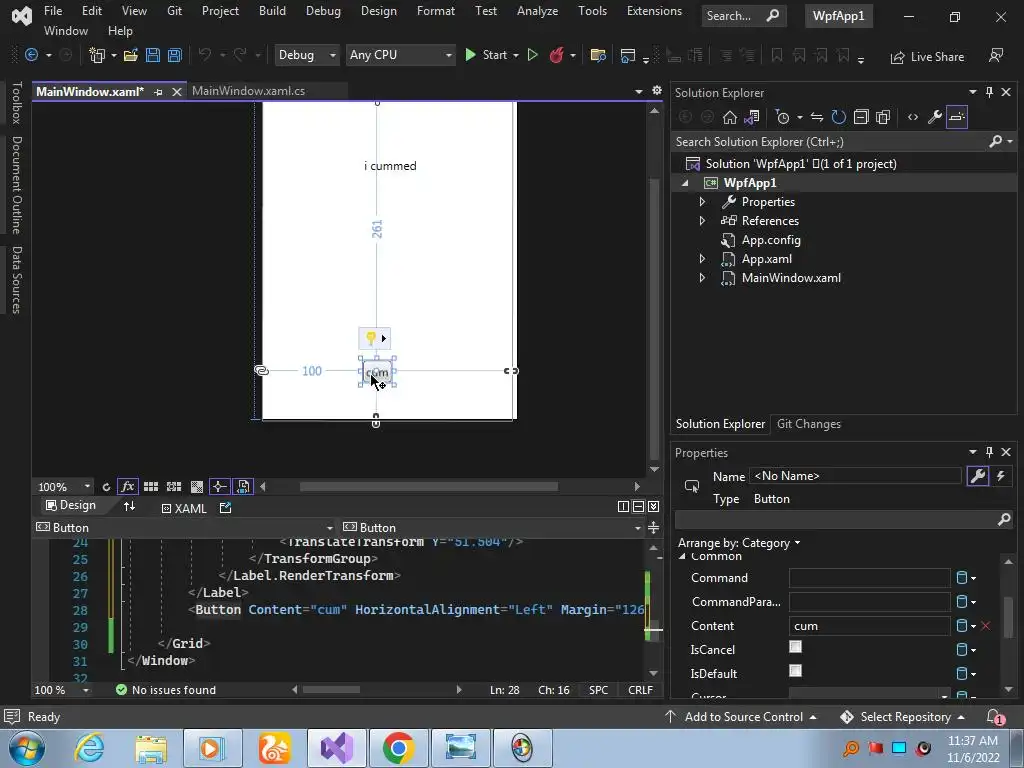The width and height of the screenshot is (1024, 768).
Task: Click View Code angle brackets icon
Action: tap(913, 118)
